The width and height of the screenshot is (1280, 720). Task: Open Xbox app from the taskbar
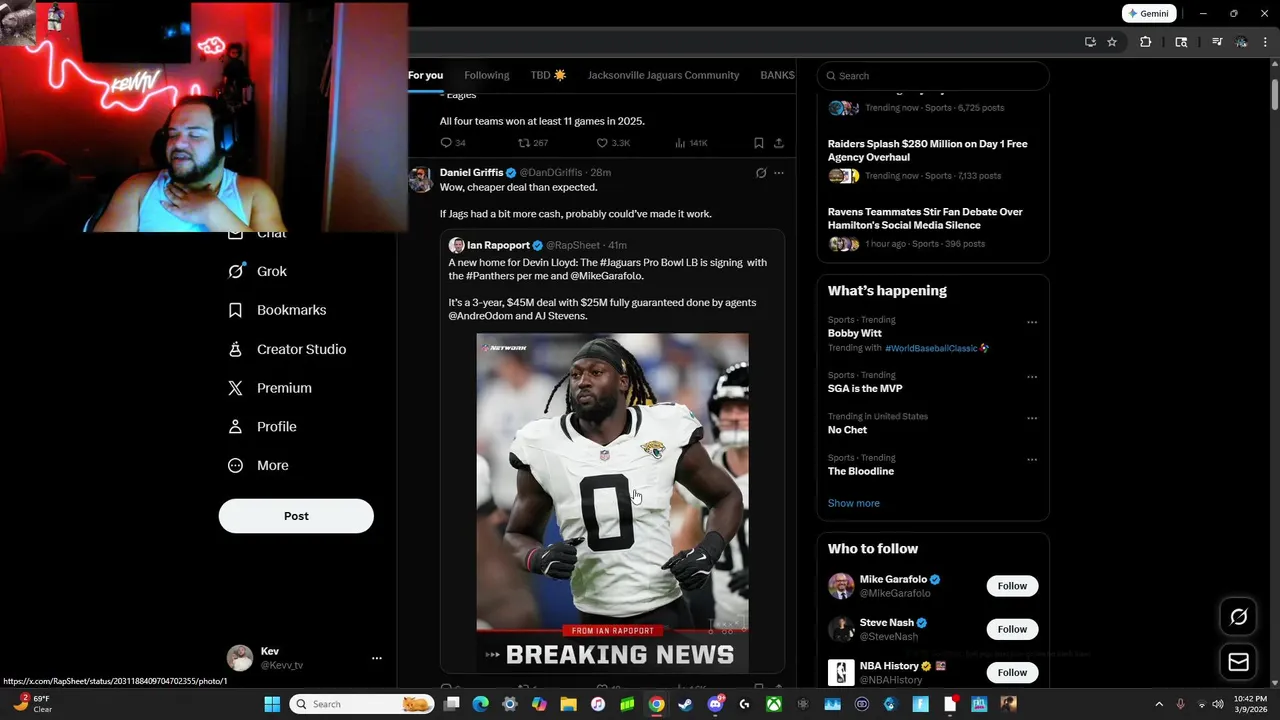click(774, 704)
